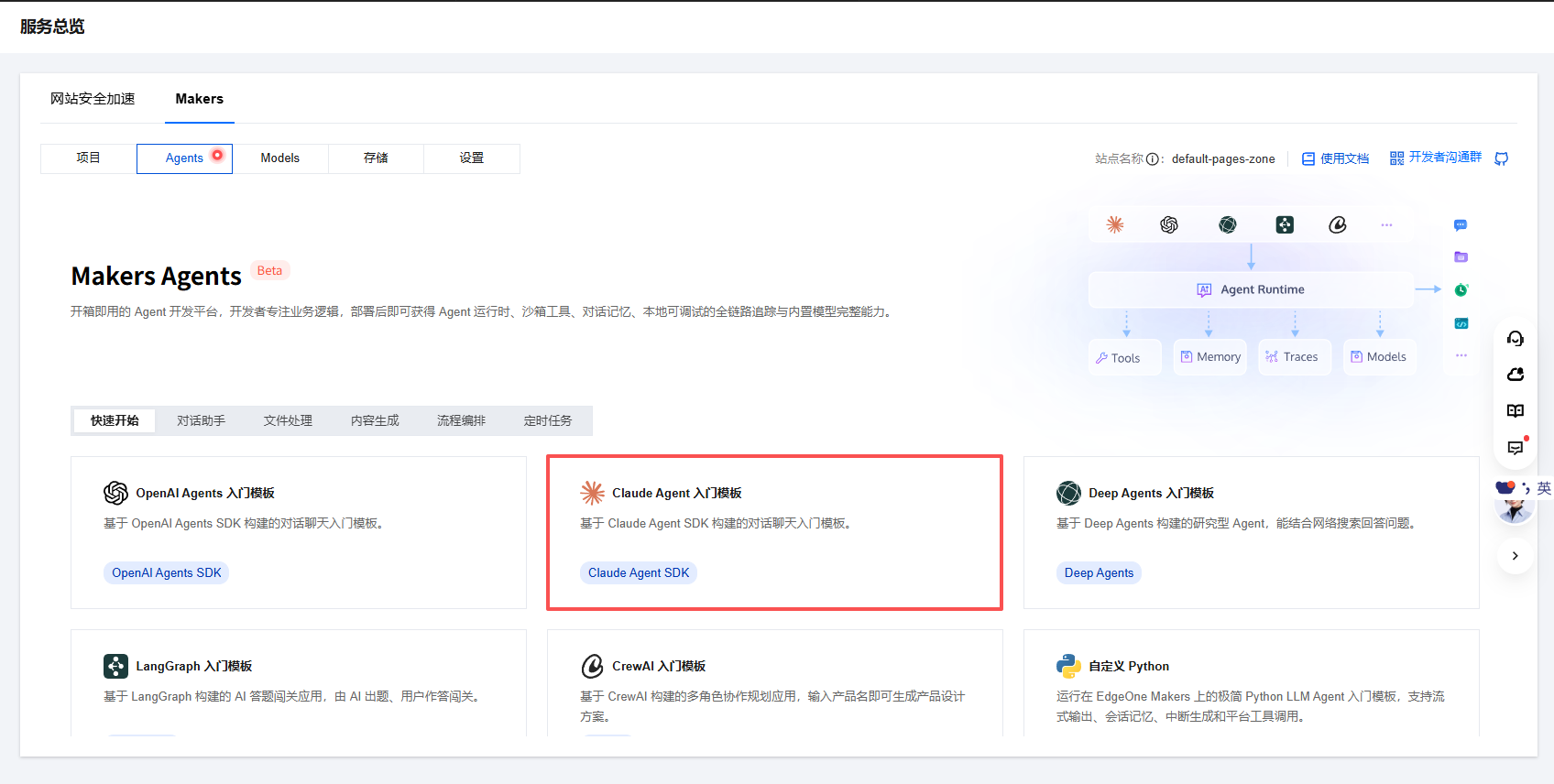The height and width of the screenshot is (784, 1554).
Task: Click the chat bubble icon after 开发者沟通群
Action: pyautogui.click(x=1501, y=158)
